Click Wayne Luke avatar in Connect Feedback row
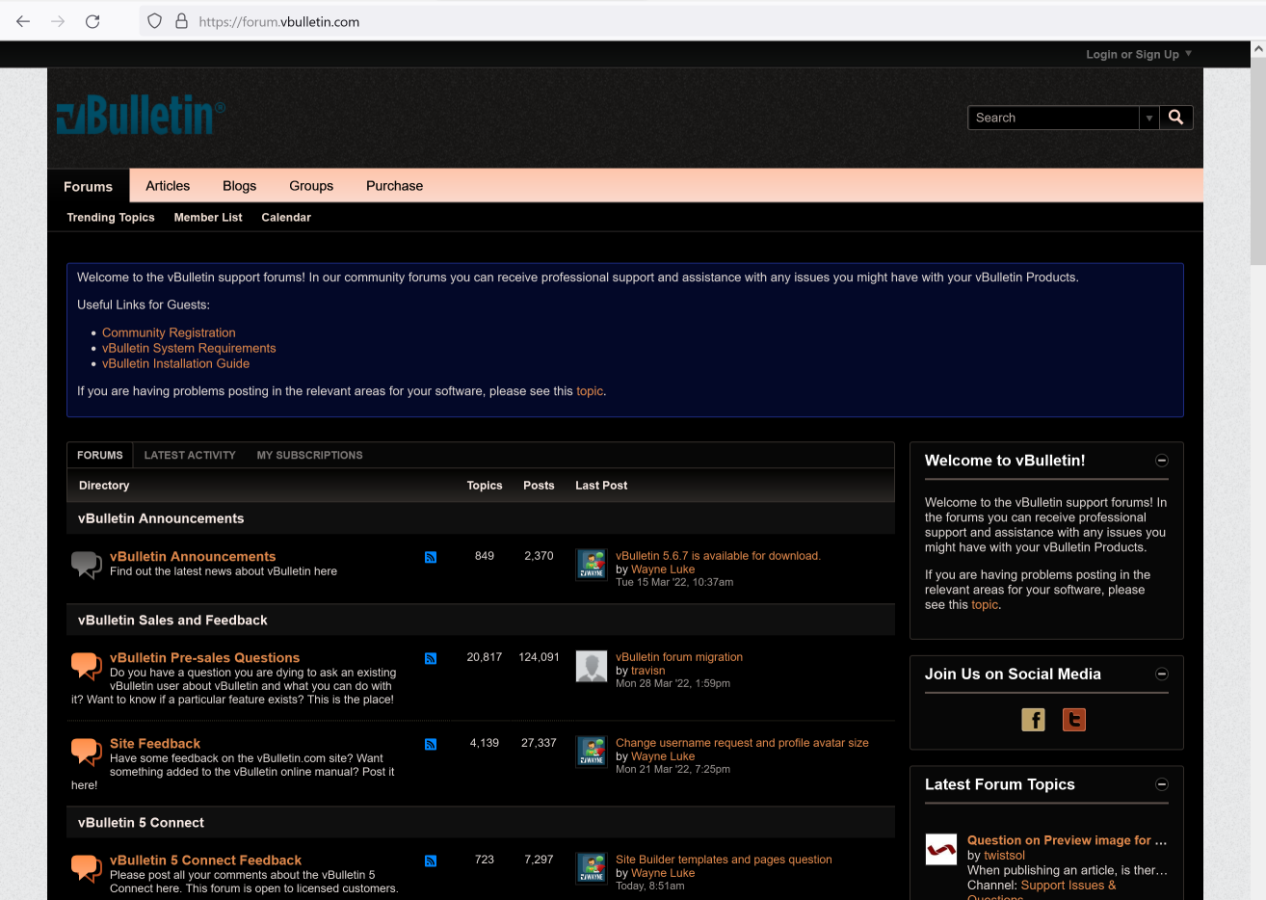This screenshot has height=900, width=1266. pos(592,868)
